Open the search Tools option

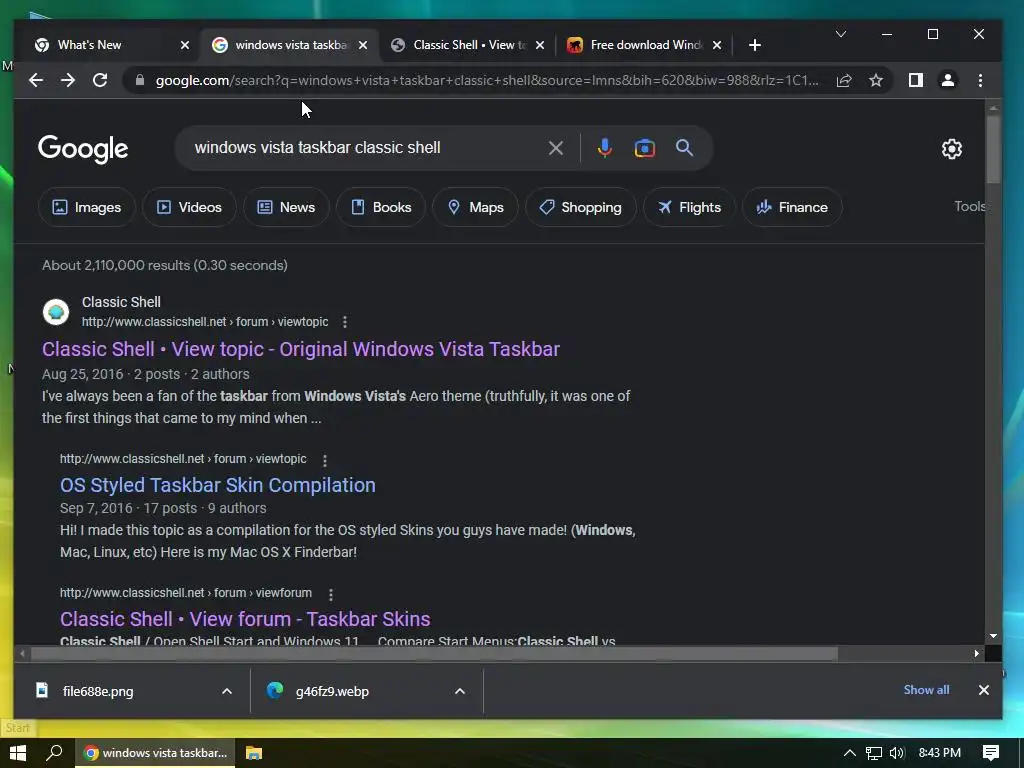tap(969, 206)
